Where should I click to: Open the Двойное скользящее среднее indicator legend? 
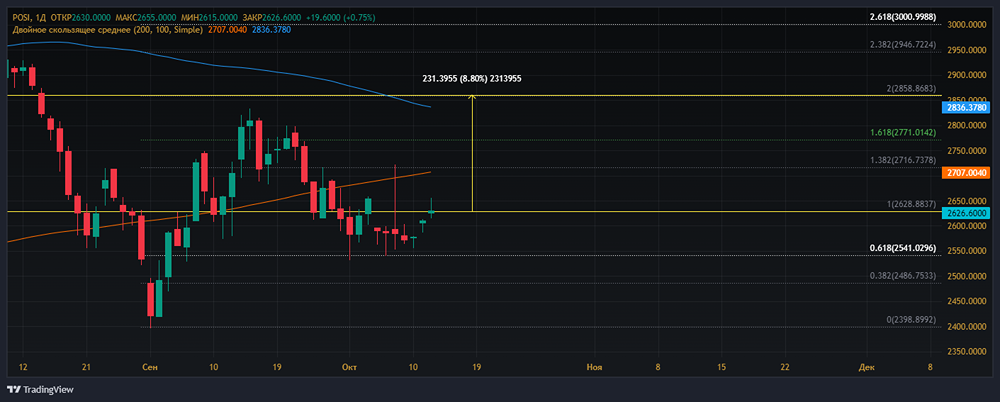[108, 29]
